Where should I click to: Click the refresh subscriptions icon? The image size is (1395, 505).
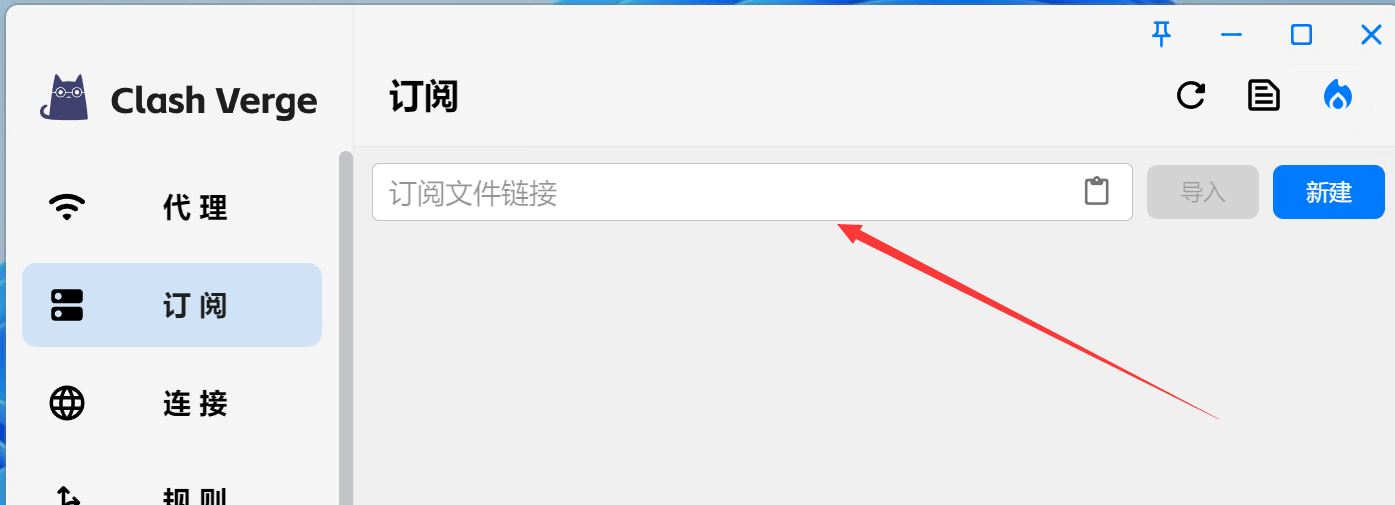coord(1190,96)
